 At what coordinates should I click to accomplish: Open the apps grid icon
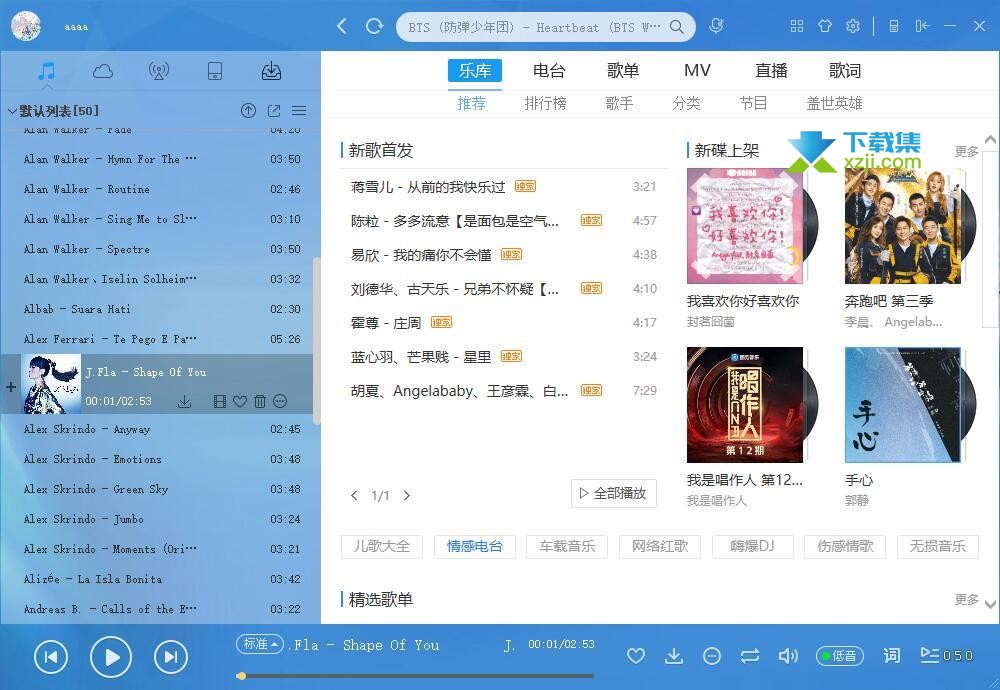797,26
